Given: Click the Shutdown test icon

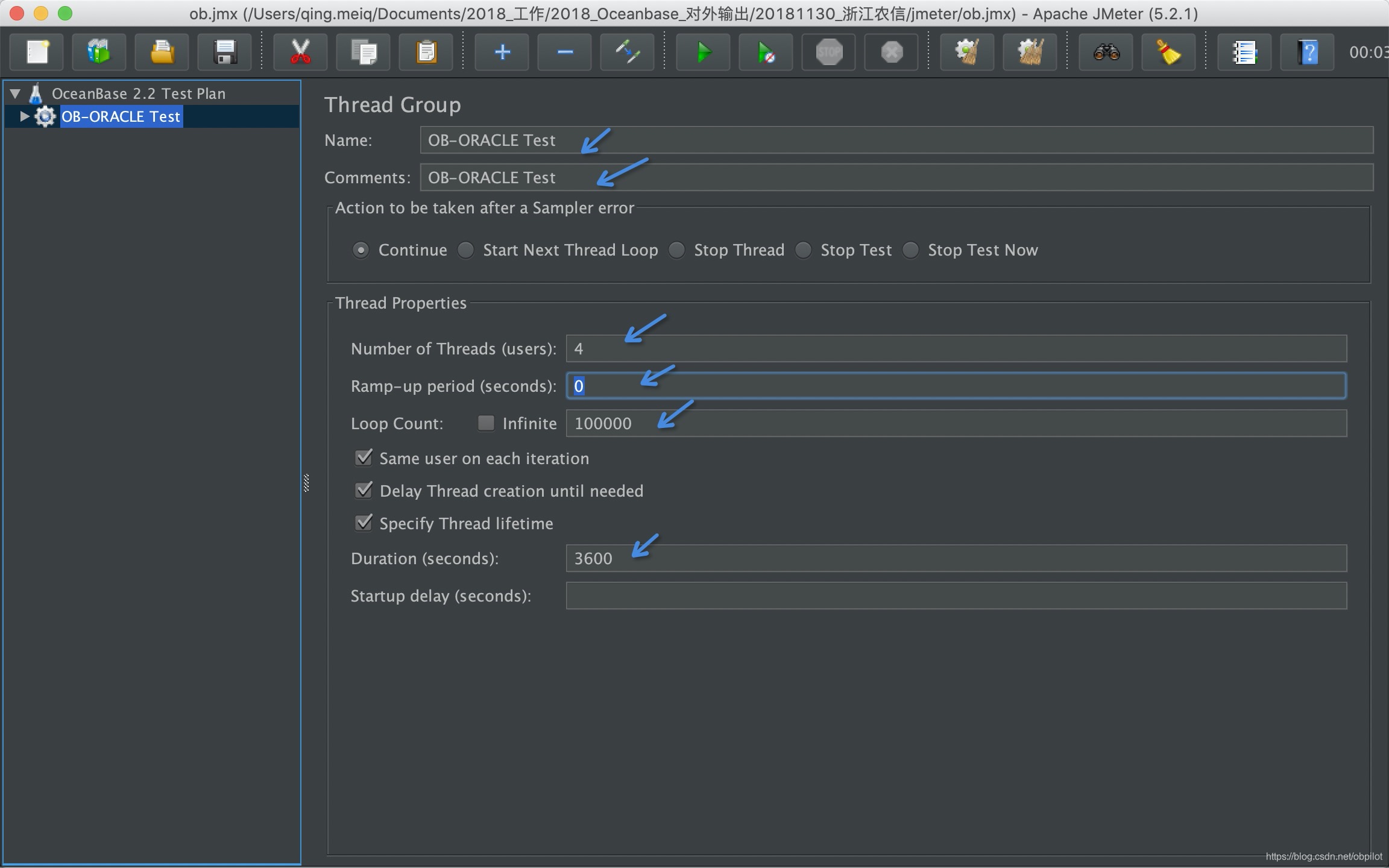Looking at the screenshot, I should tap(892, 52).
